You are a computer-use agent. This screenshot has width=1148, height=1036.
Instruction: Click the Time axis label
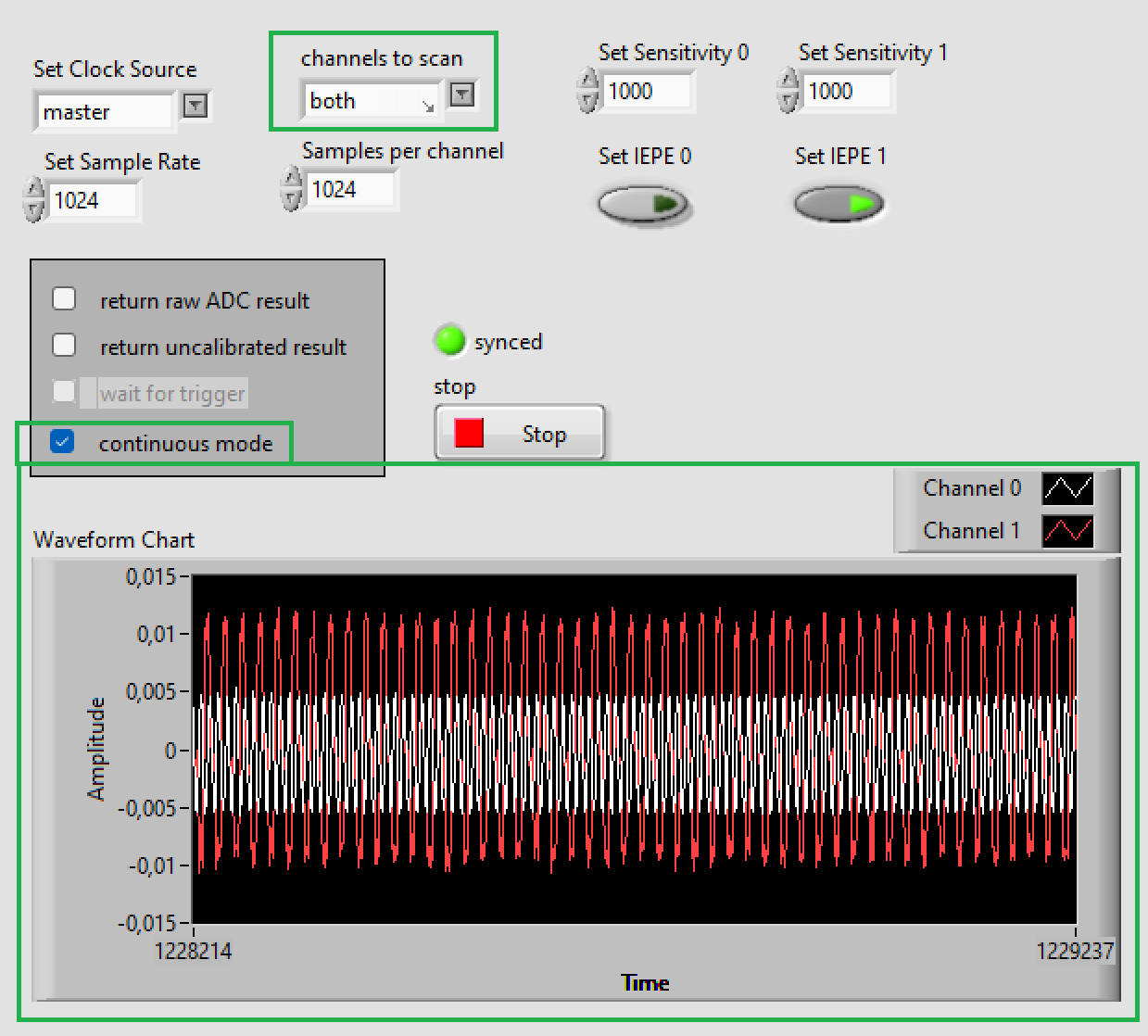(645, 983)
